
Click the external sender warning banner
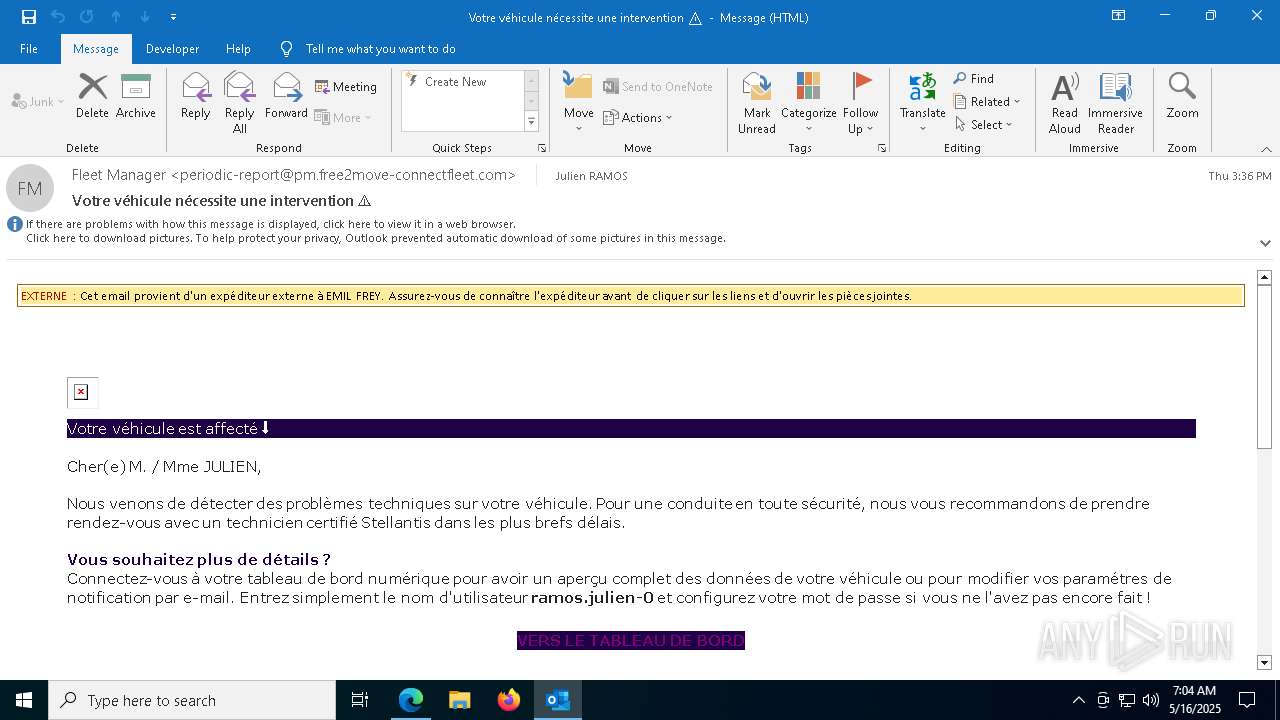(631, 296)
